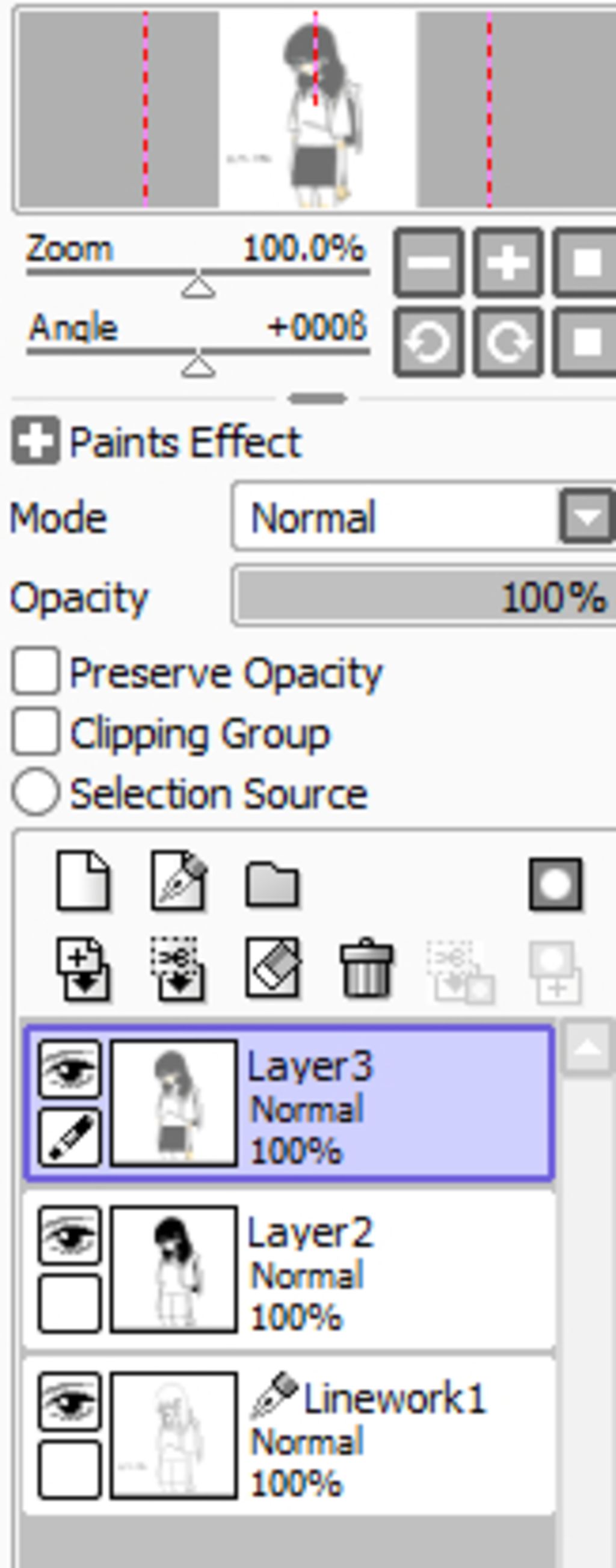
Task: Zoom out with the minus button
Action: [x=428, y=262]
